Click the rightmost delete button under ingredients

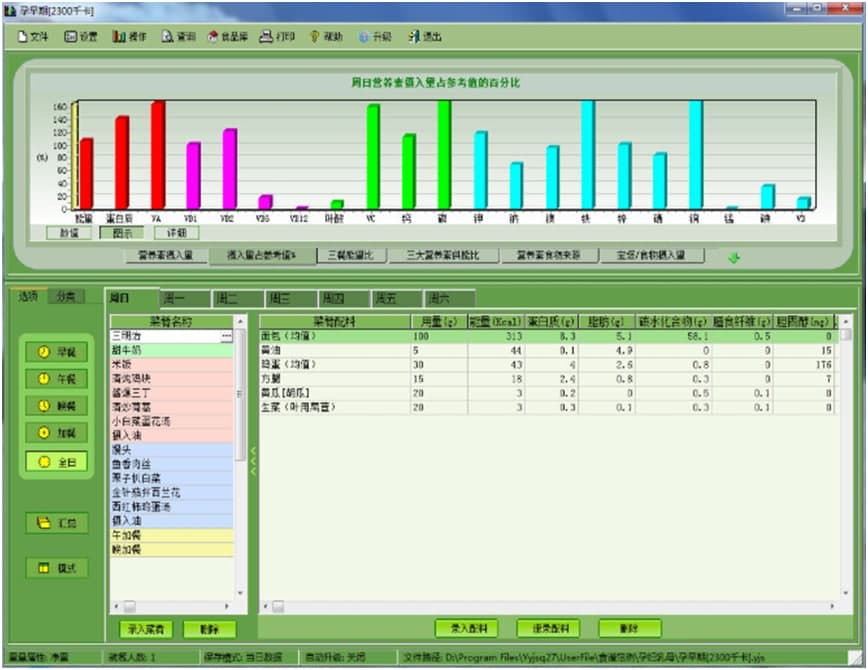630,628
